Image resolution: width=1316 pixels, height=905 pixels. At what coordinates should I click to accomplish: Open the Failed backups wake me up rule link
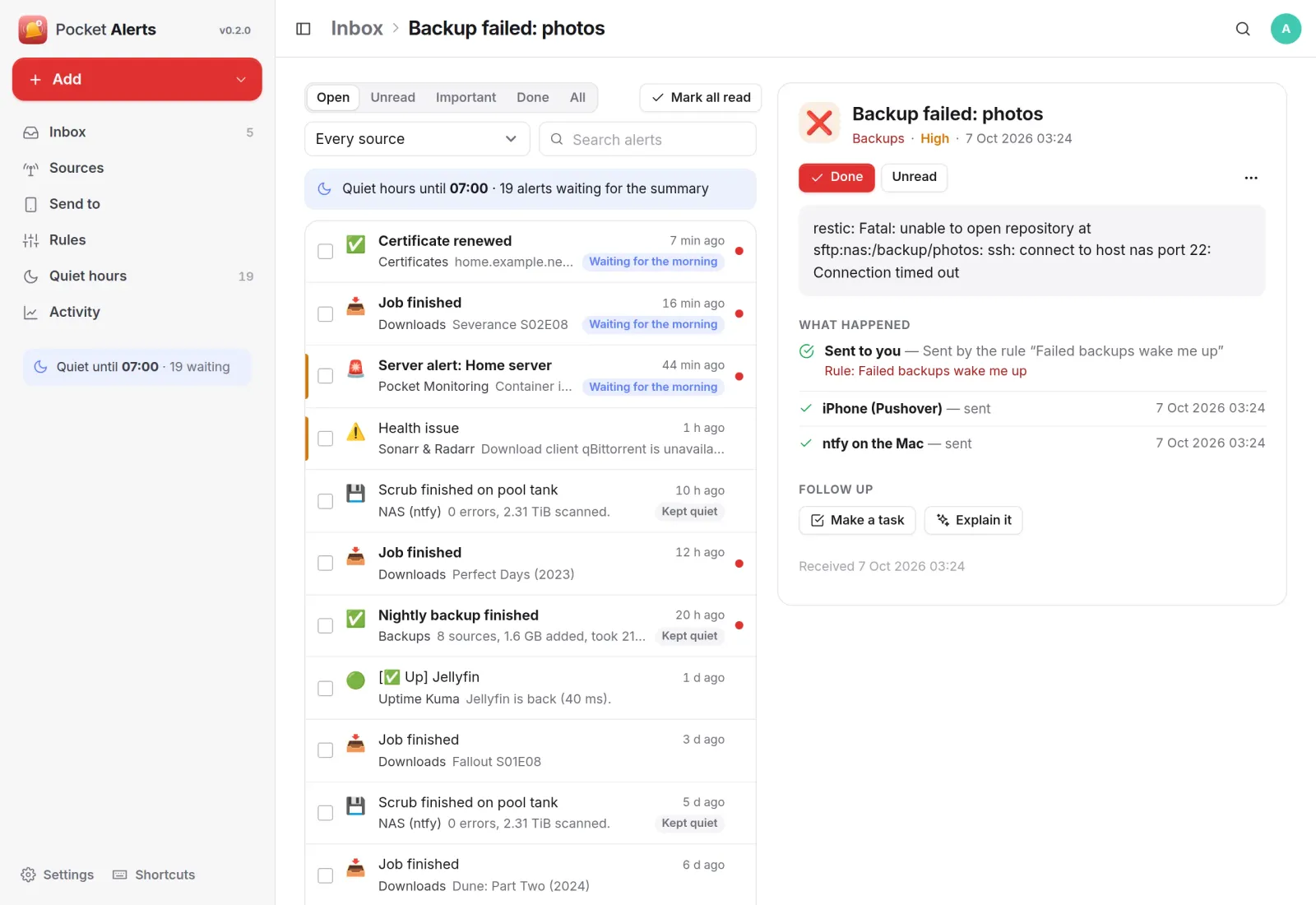[x=925, y=371]
